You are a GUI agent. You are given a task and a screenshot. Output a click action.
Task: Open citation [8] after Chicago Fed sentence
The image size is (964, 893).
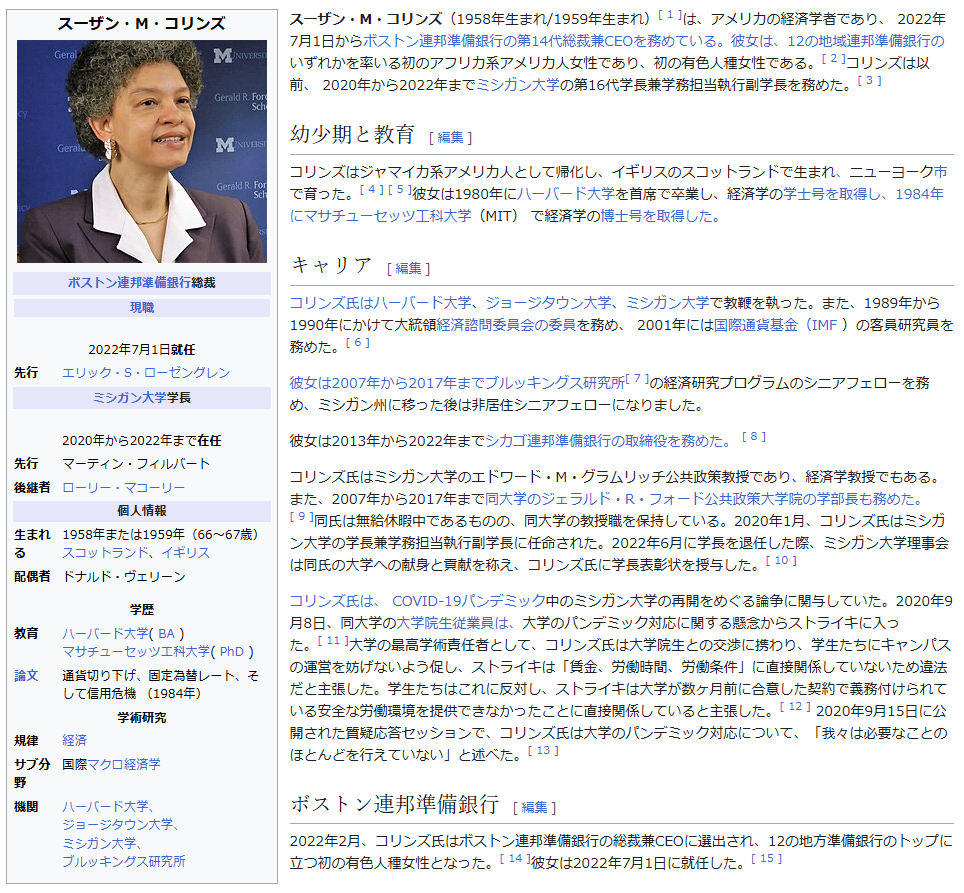(x=754, y=437)
